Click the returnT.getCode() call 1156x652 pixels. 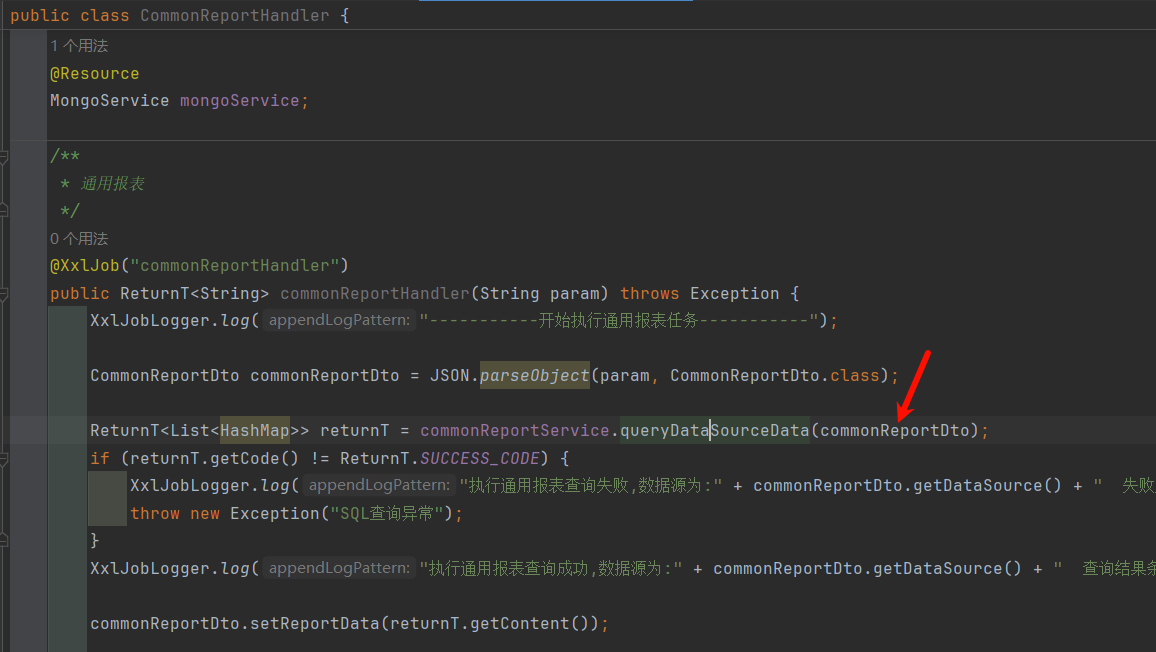point(215,458)
